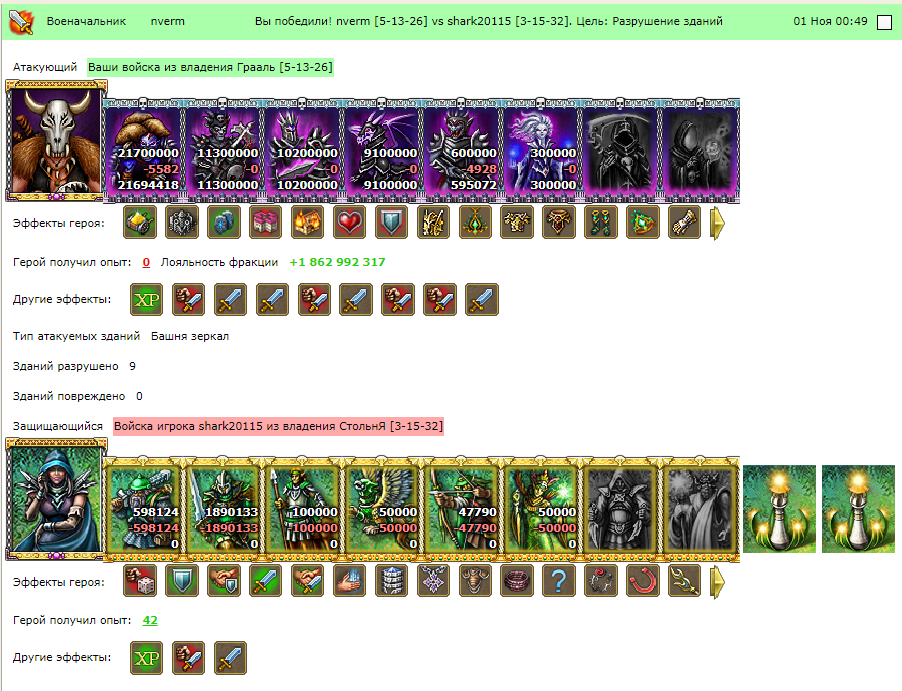Click the attacker's green XP effect icon
This screenshot has width=902, height=691.
pos(147,300)
